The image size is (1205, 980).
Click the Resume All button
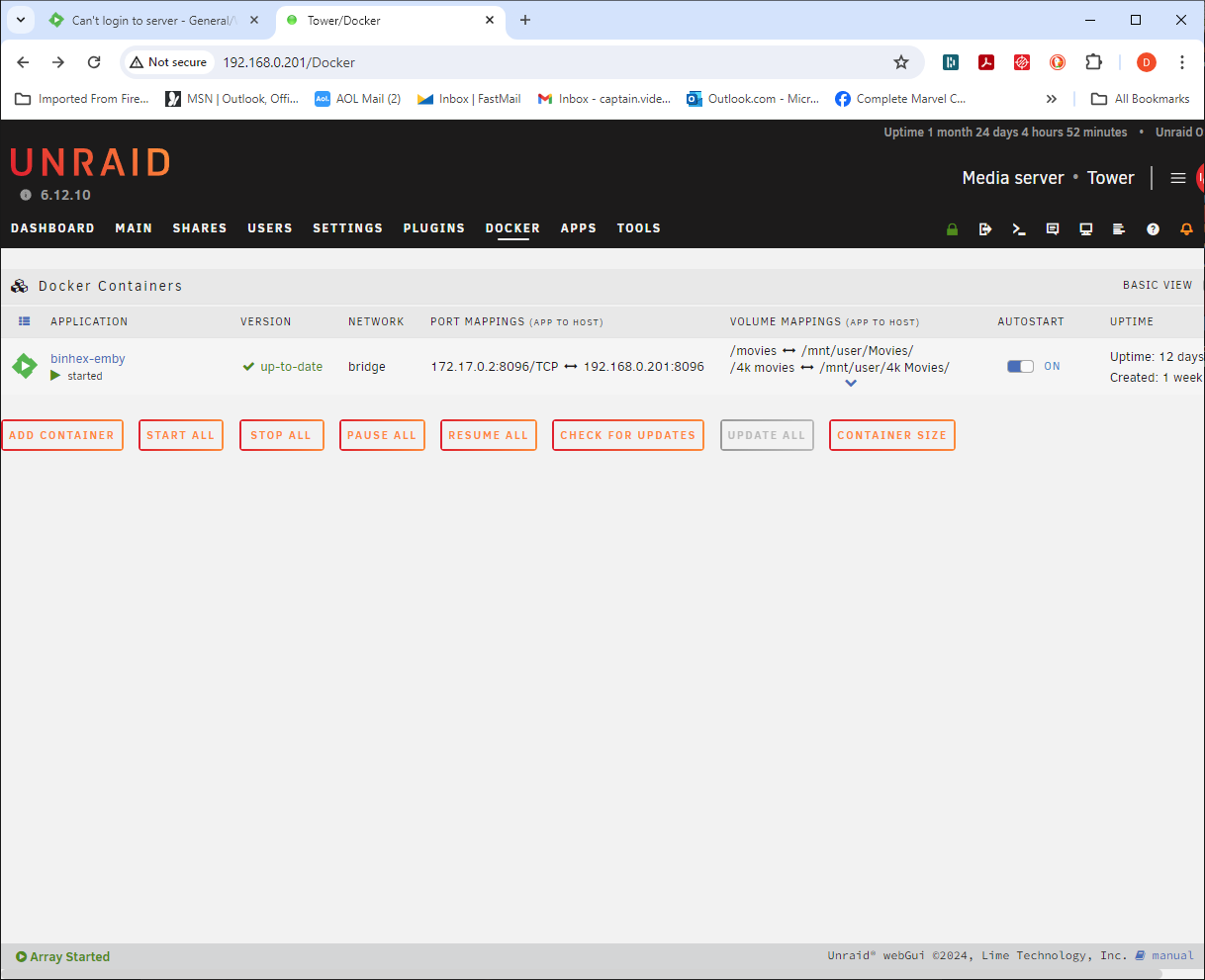489,435
